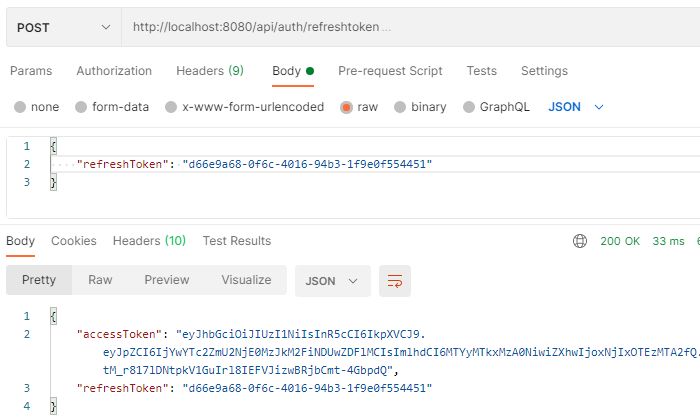
Task: Select the form-data body type
Action: tap(112, 107)
